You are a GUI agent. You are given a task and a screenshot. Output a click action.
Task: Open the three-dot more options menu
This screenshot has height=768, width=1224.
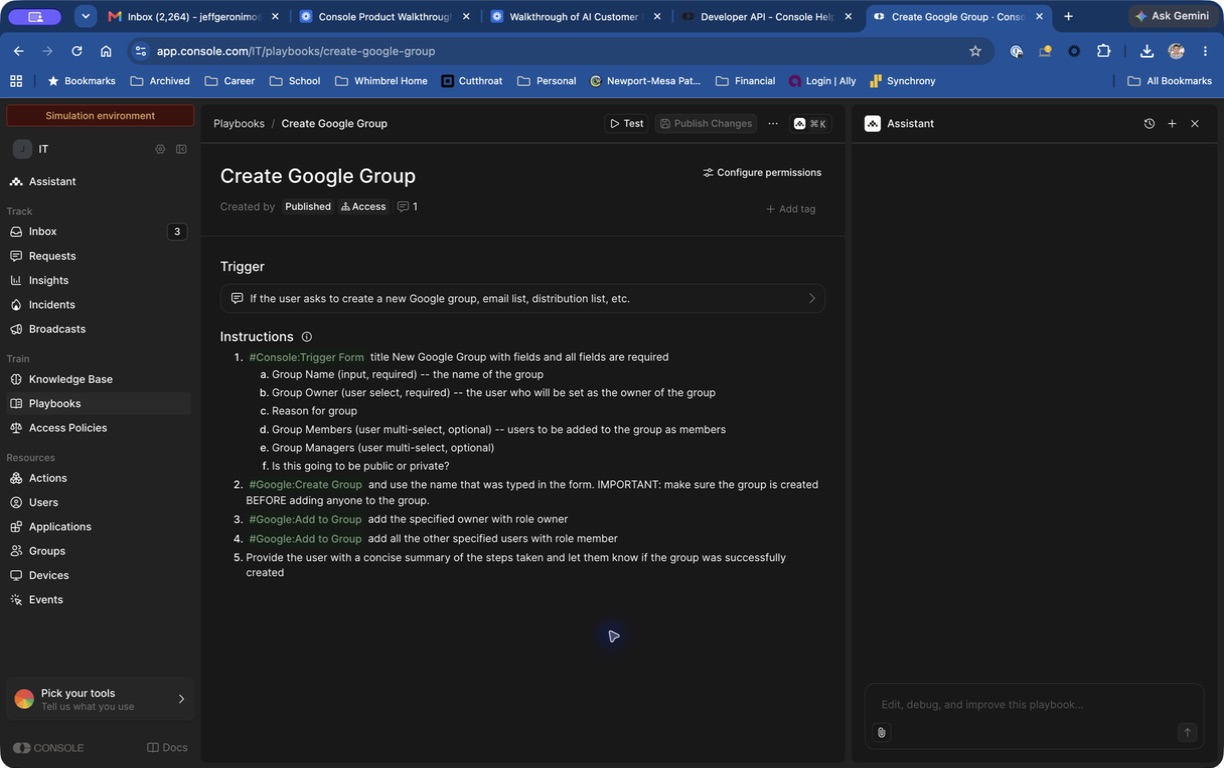[773, 123]
